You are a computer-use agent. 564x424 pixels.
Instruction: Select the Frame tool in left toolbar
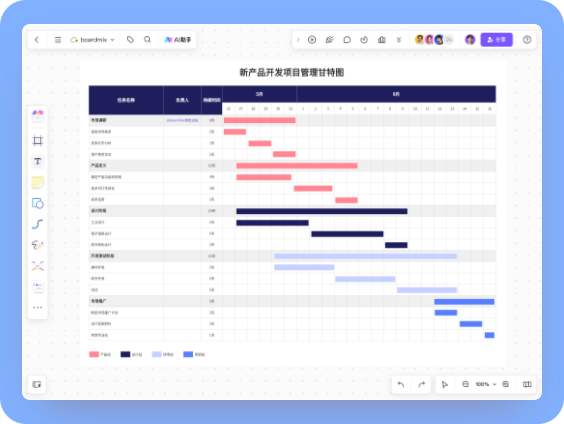[37, 141]
